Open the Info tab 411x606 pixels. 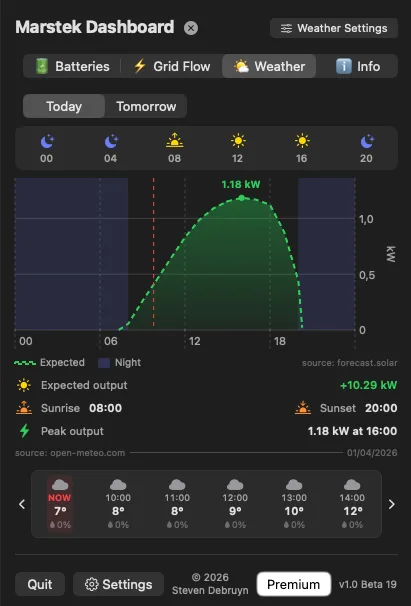tap(357, 66)
